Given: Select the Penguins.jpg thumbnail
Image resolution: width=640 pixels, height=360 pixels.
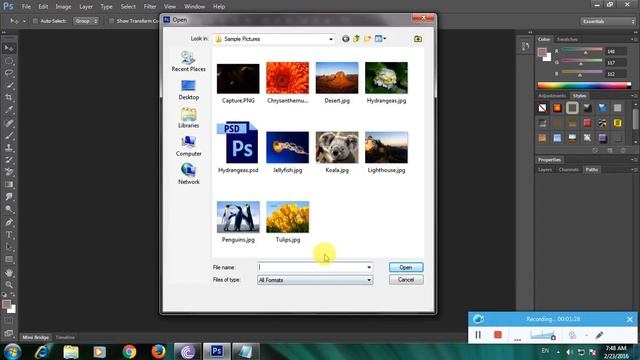Looking at the screenshot, I should [x=238, y=217].
